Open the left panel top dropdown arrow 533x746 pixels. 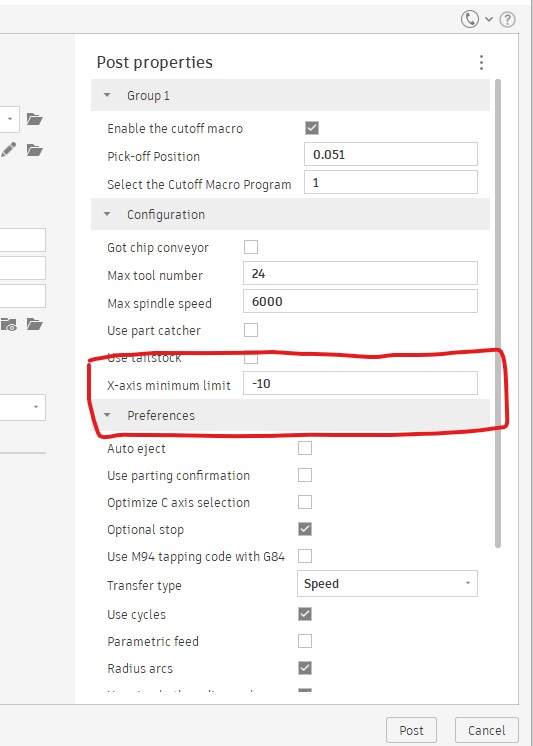10,118
